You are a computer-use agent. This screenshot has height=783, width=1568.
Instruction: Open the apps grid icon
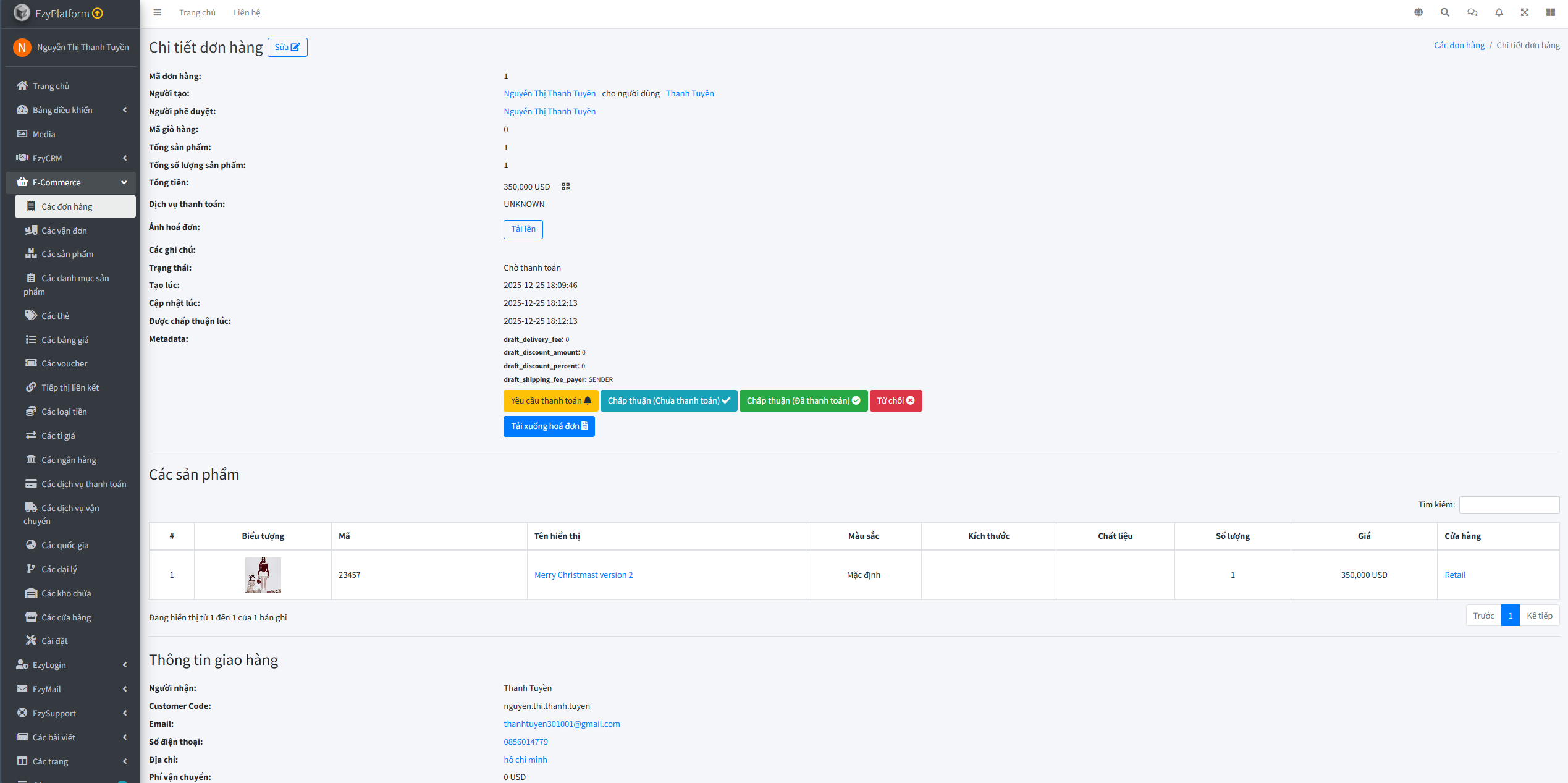click(x=1551, y=12)
